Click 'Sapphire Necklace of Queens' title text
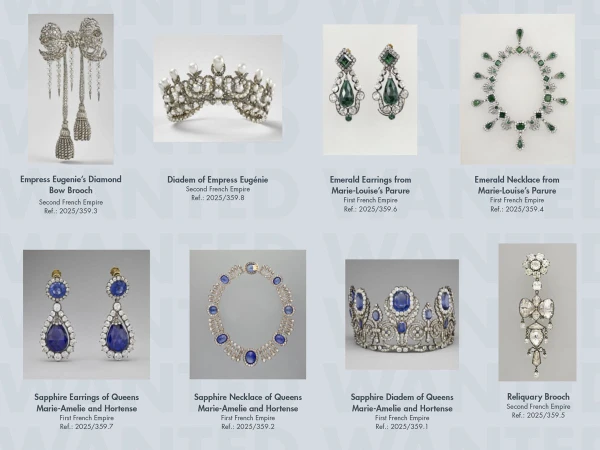 pyautogui.click(x=248, y=397)
